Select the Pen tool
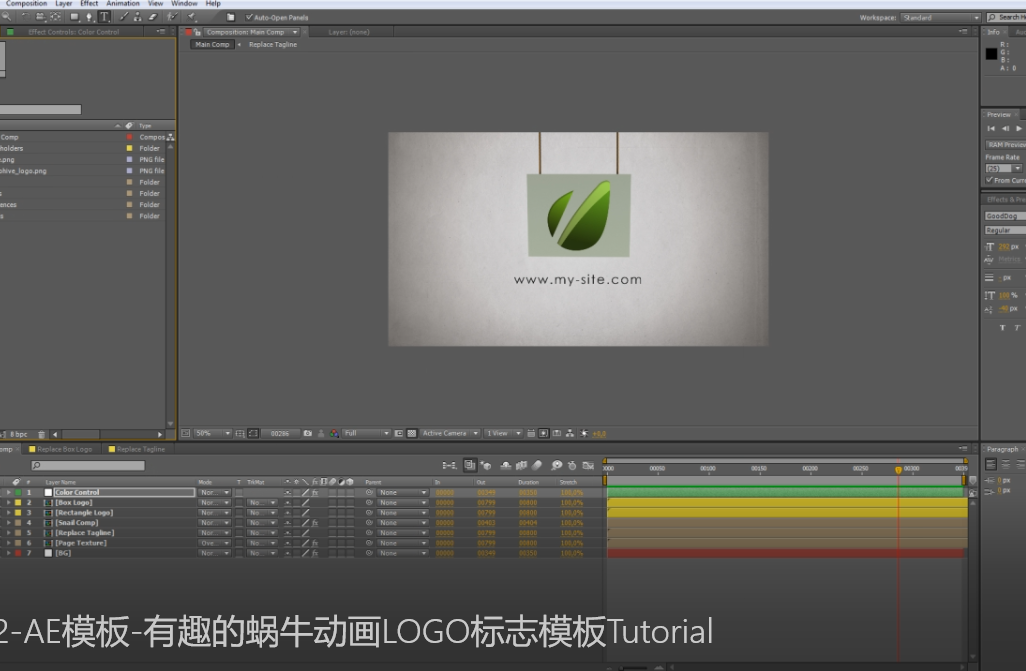The height and width of the screenshot is (671, 1026). (x=89, y=17)
